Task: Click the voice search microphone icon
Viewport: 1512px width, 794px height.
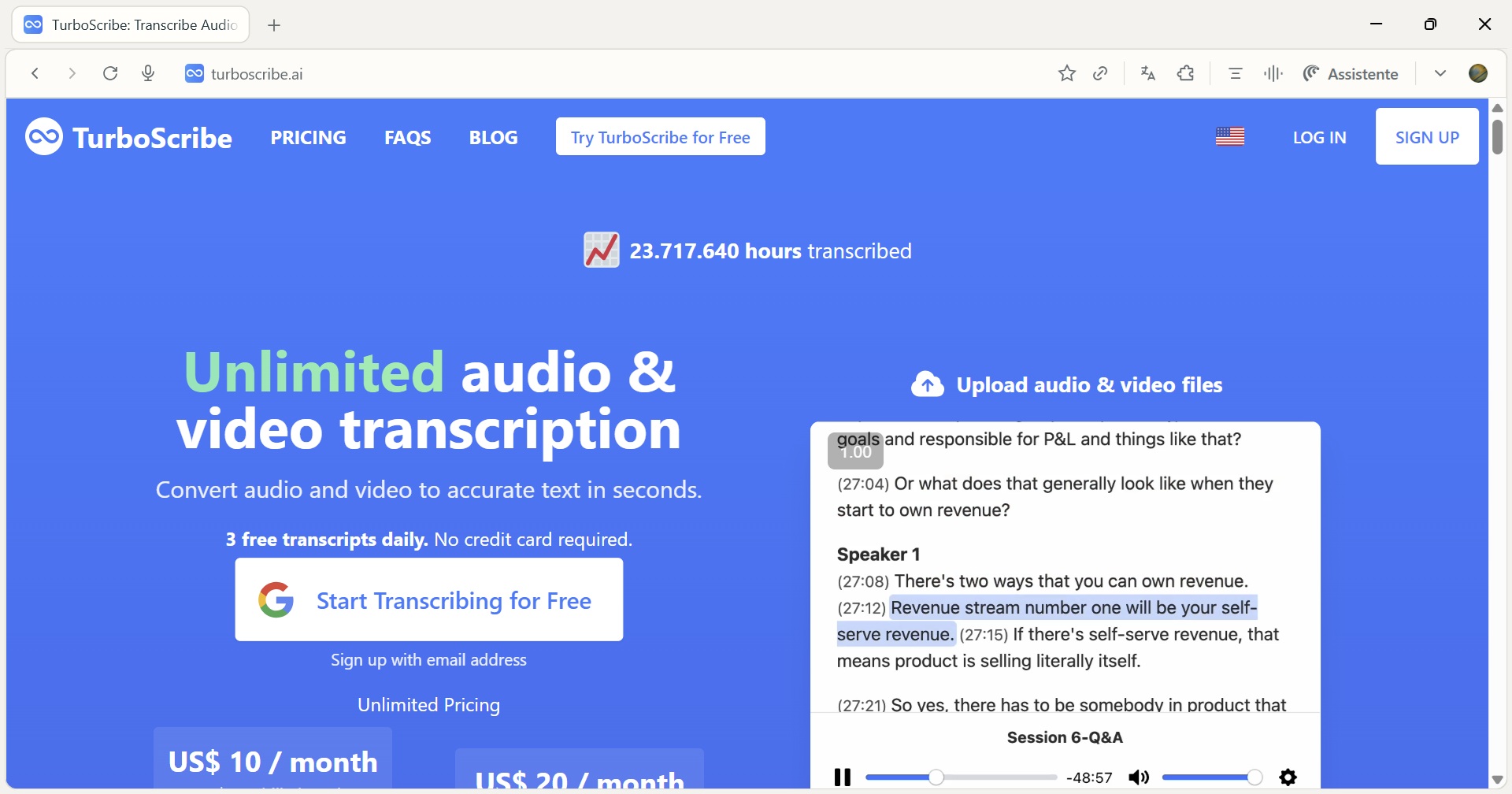Action: click(148, 73)
